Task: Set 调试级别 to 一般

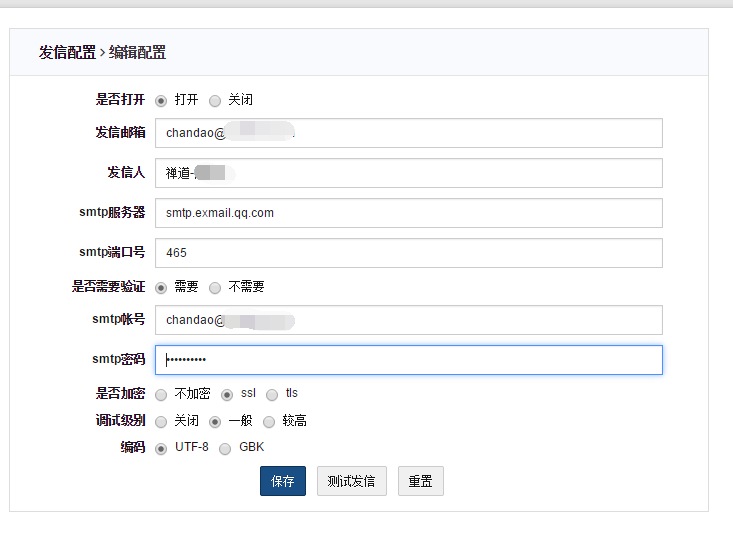Action: [215, 421]
